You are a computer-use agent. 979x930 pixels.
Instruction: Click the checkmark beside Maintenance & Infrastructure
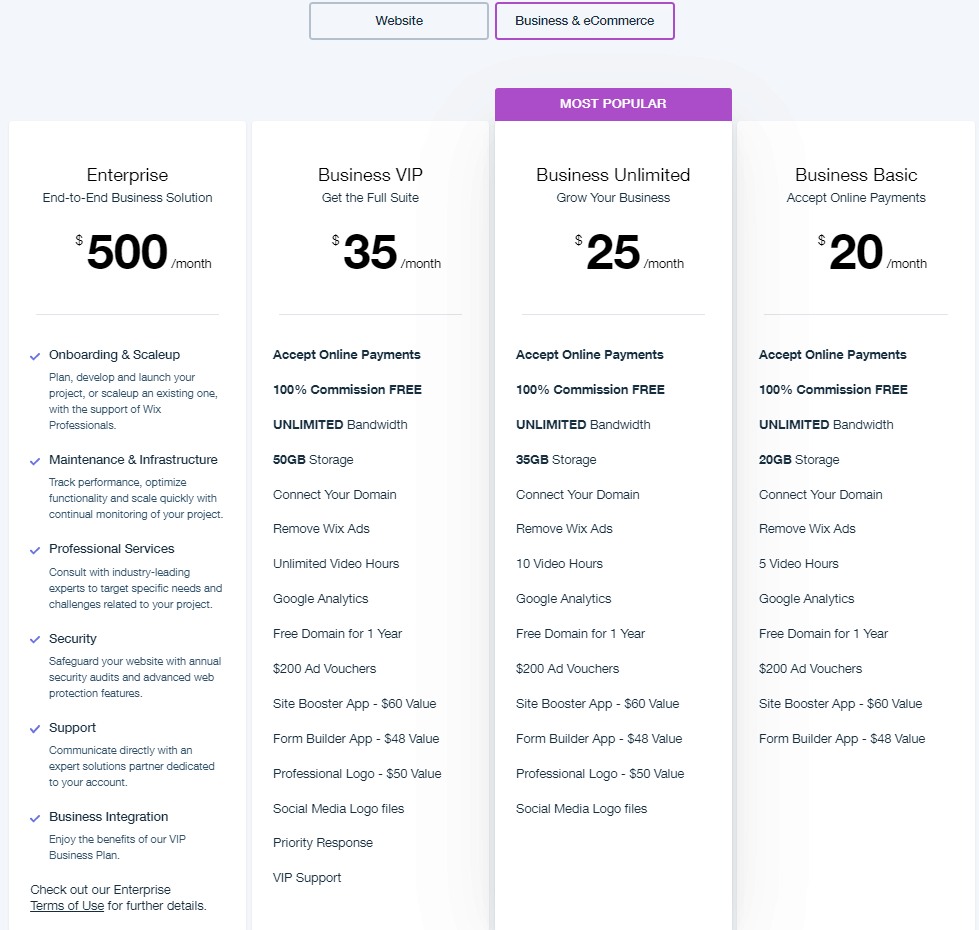pos(35,461)
